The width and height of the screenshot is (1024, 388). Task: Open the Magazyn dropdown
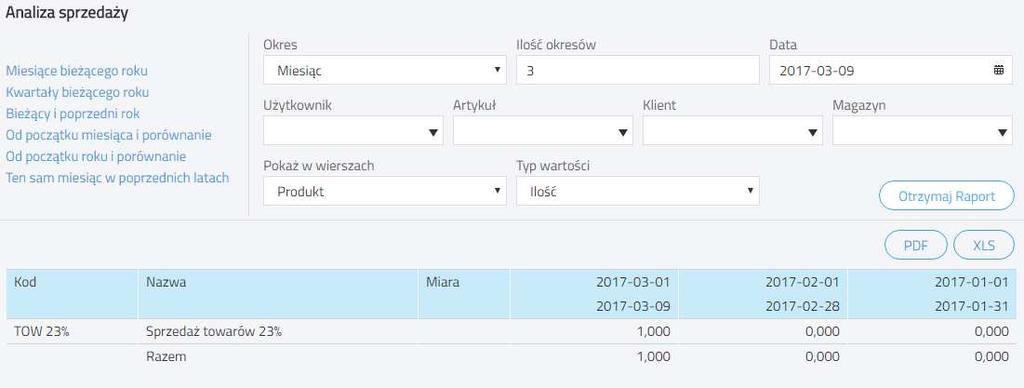tap(922, 131)
